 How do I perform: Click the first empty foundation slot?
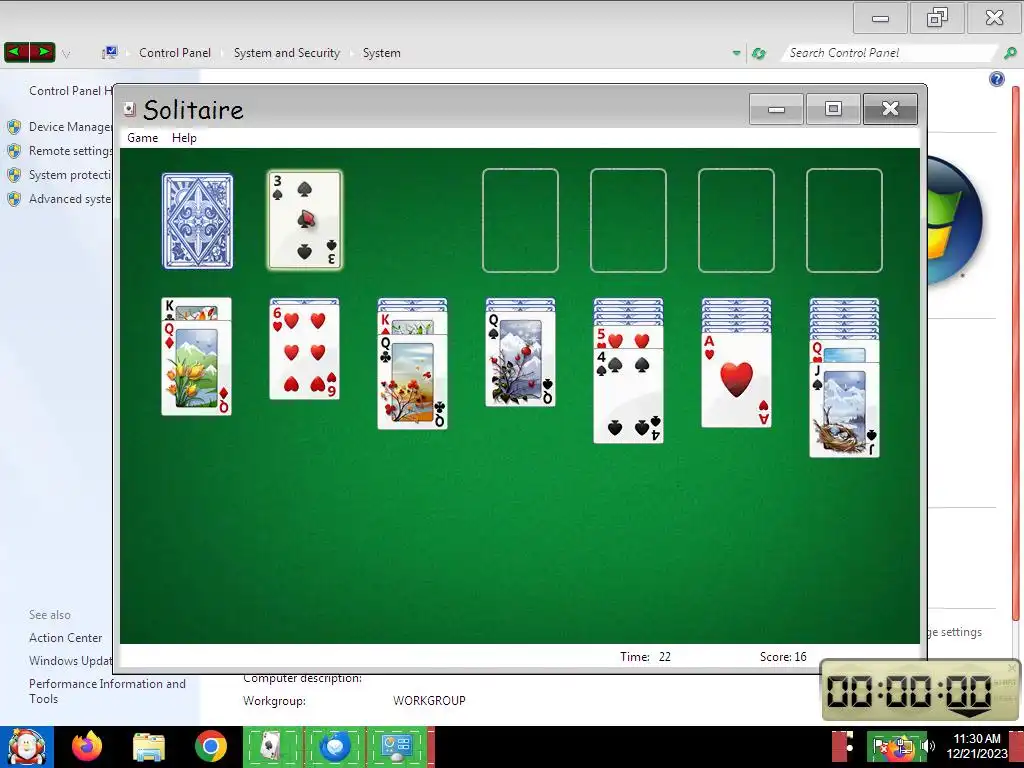pyautogui.click(x=520, y=220)
